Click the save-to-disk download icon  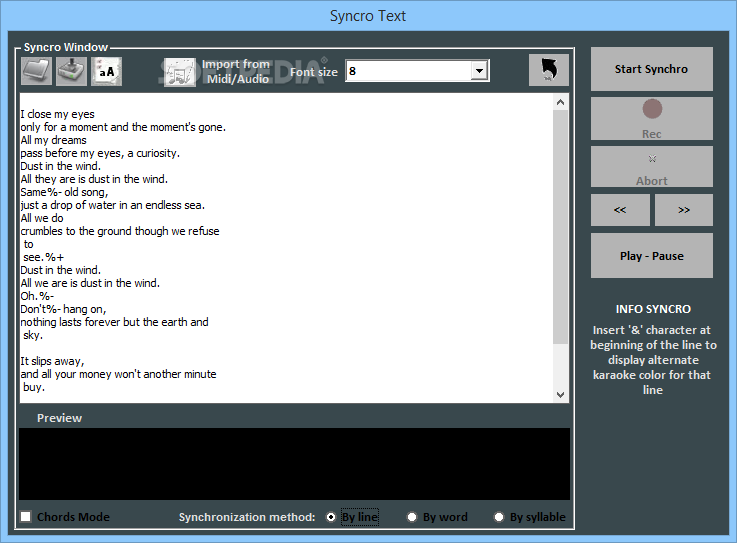71,71
